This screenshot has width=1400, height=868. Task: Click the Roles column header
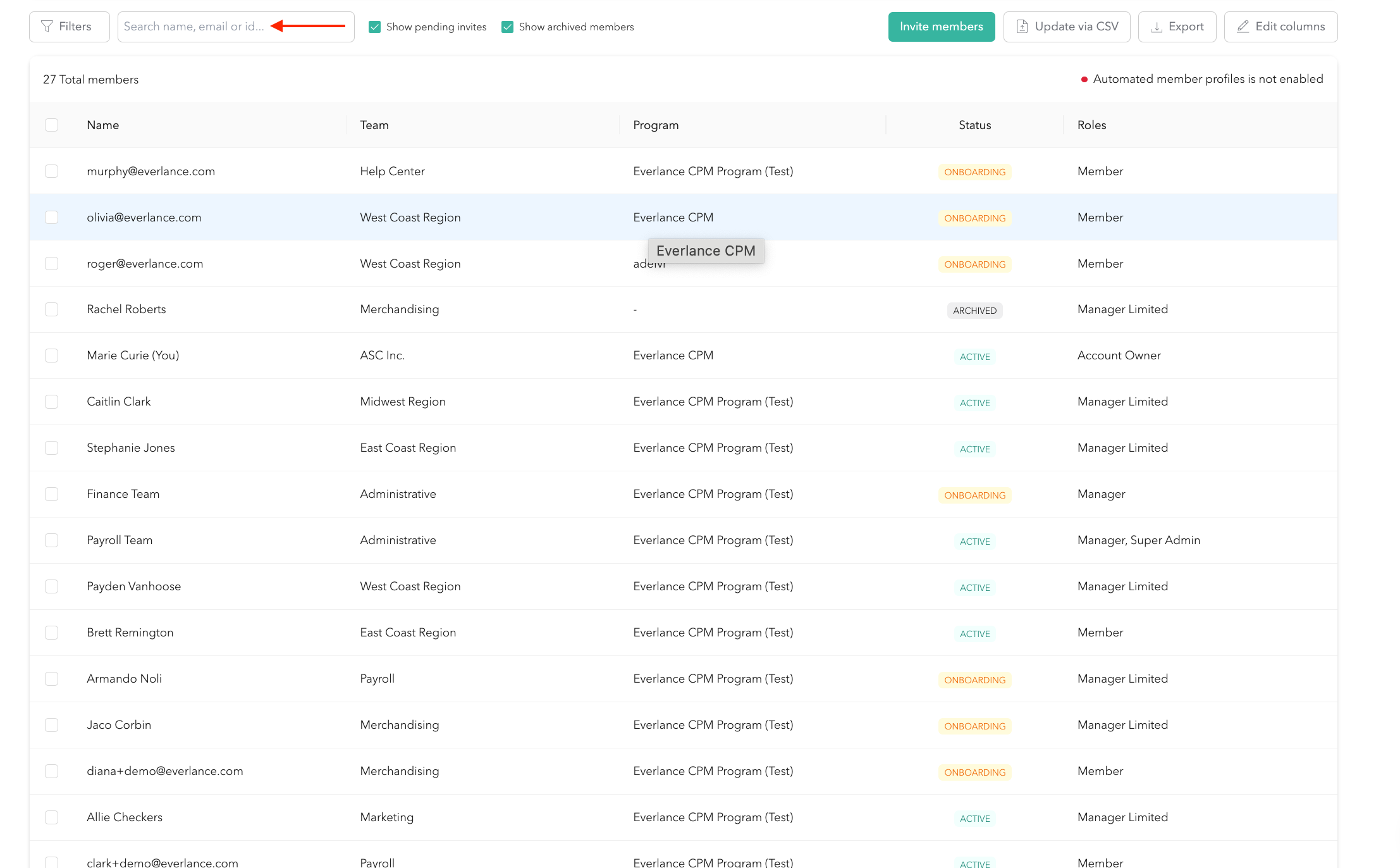click(x=1091, y=125)
